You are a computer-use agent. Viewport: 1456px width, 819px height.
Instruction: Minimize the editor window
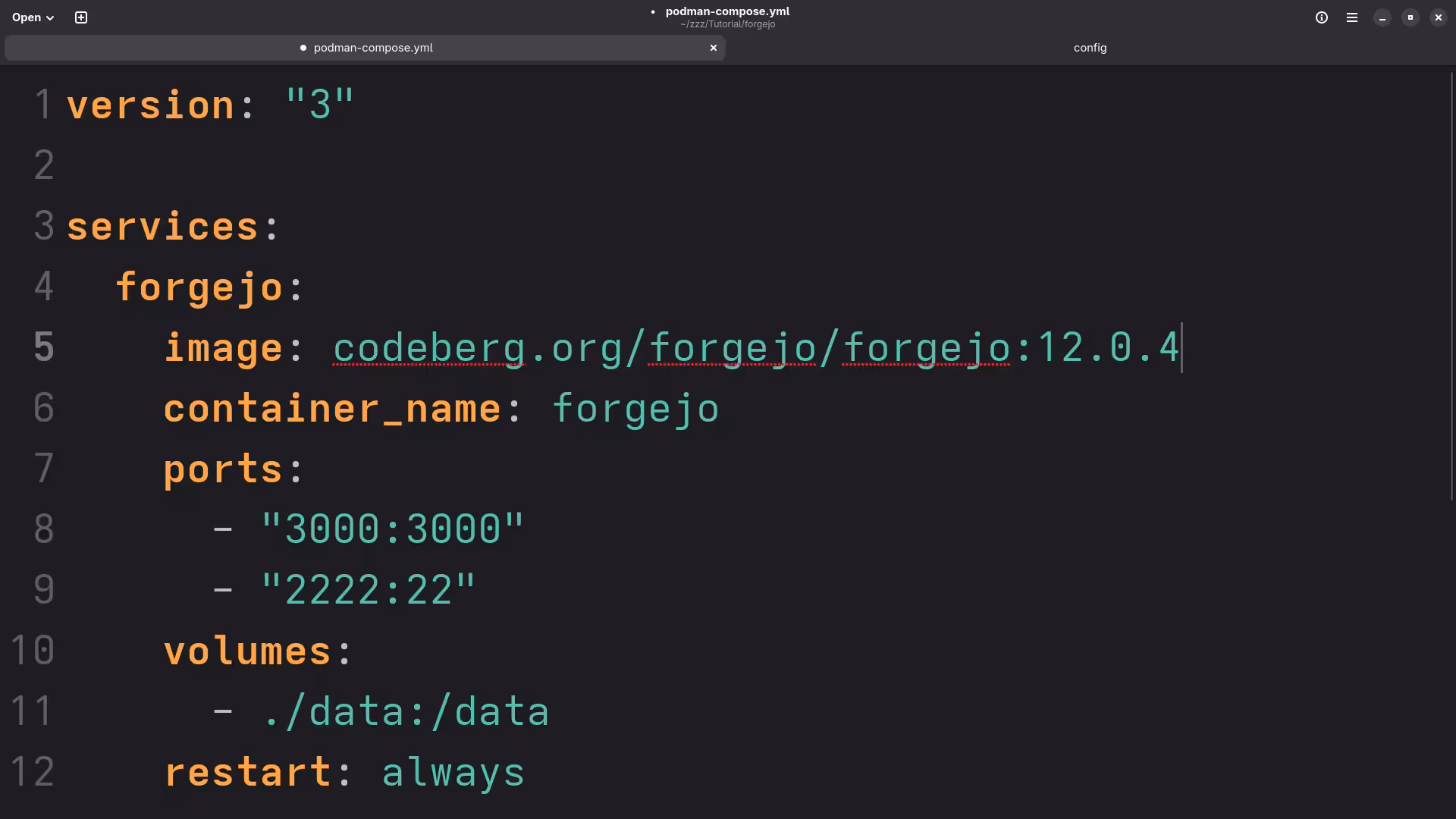tap(1382, 17)
